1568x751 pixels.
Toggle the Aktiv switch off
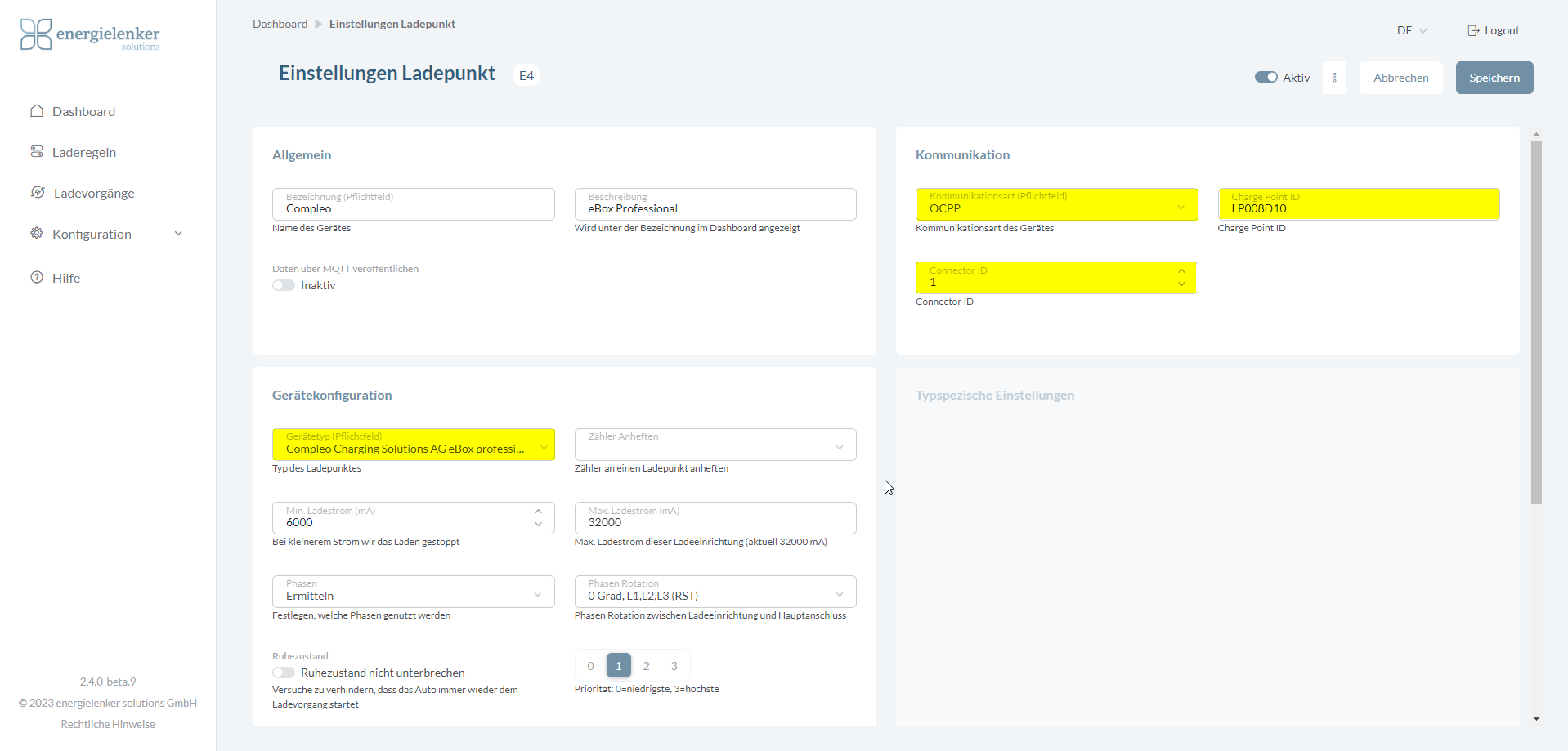[1266, 78]
